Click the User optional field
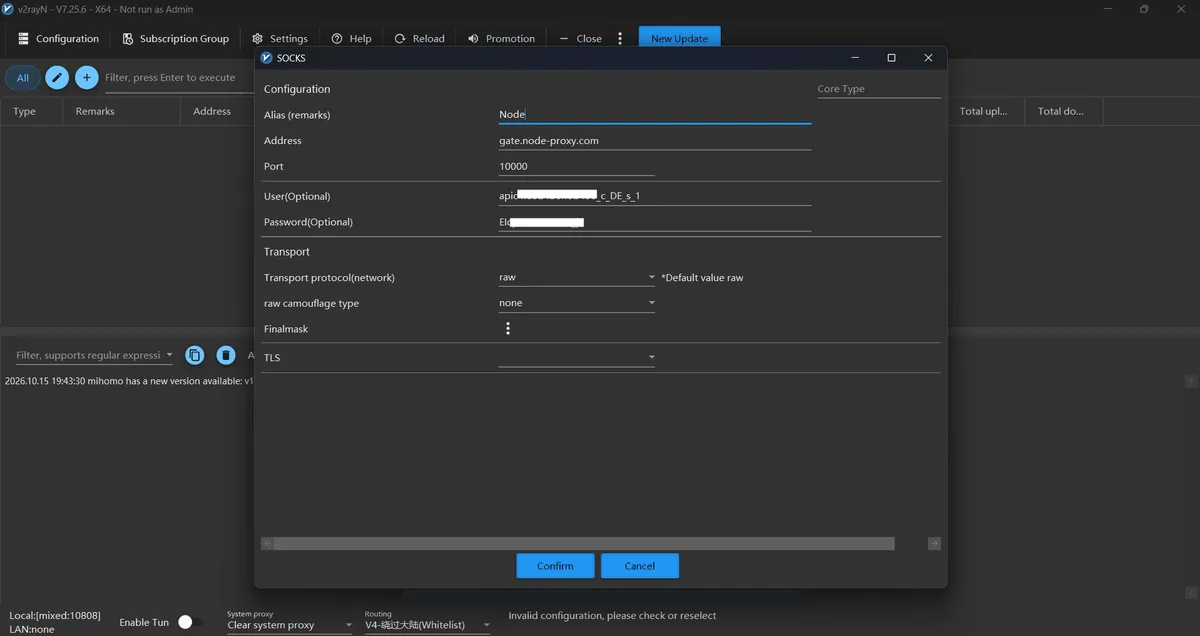The width and height of the screenshot is (1200, 636). [654, 196]
